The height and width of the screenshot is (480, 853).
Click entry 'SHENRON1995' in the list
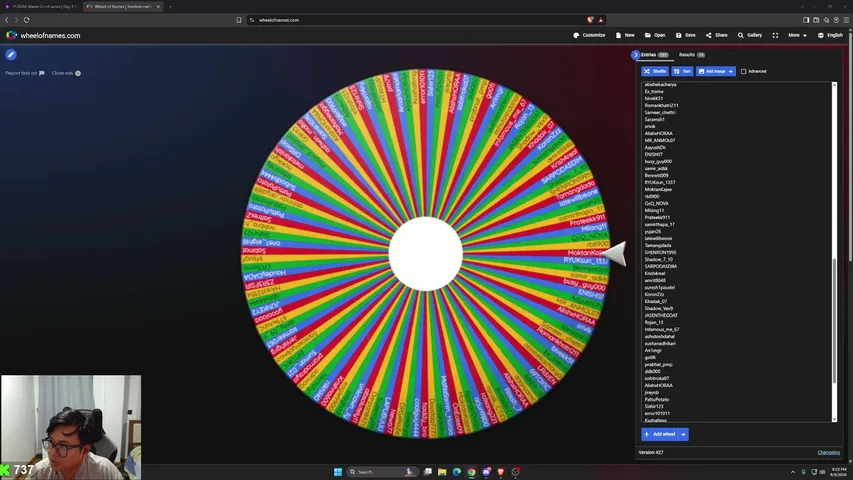[x=660, y=253]
